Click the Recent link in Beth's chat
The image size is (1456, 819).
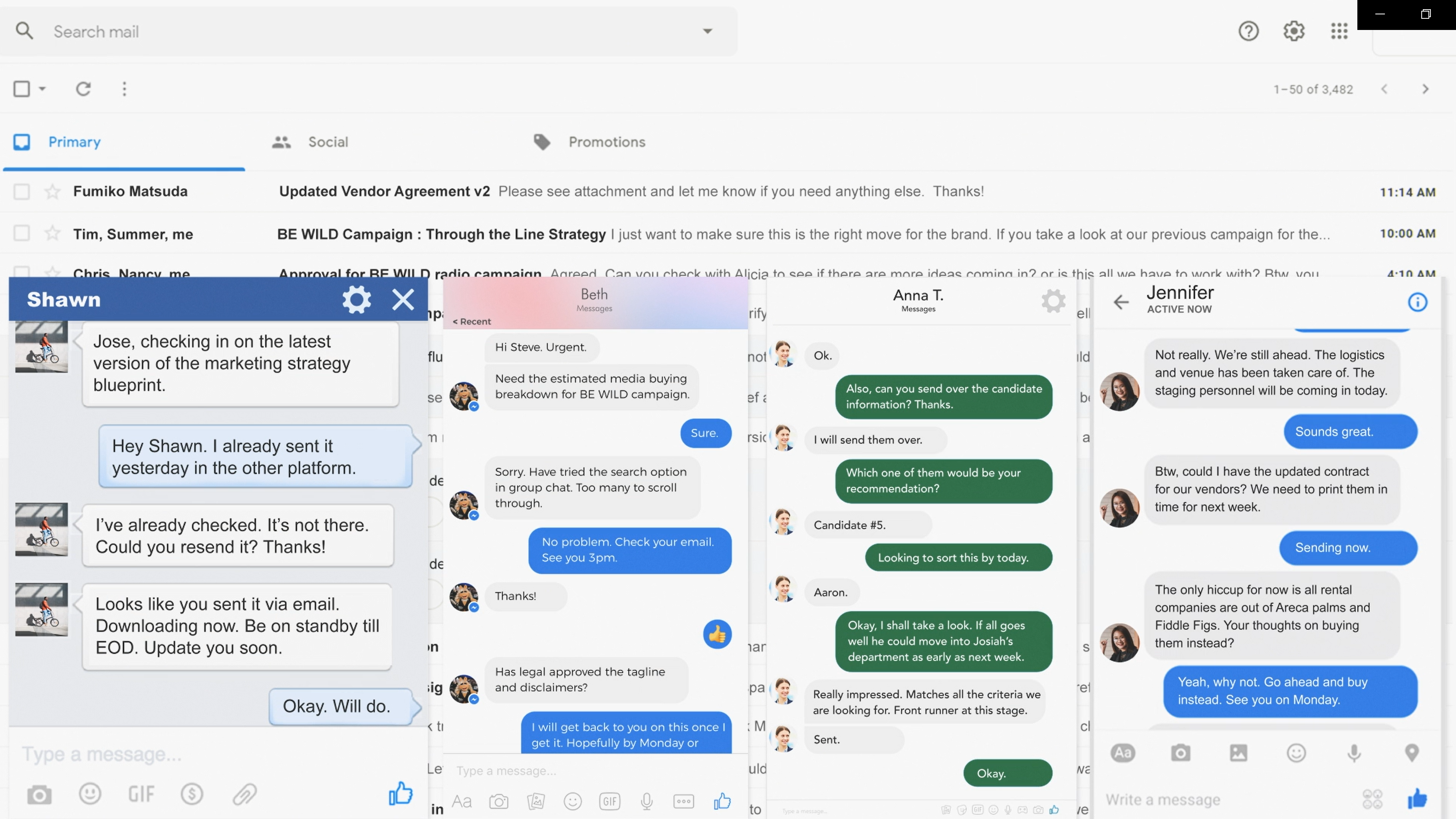click(472, 321)
